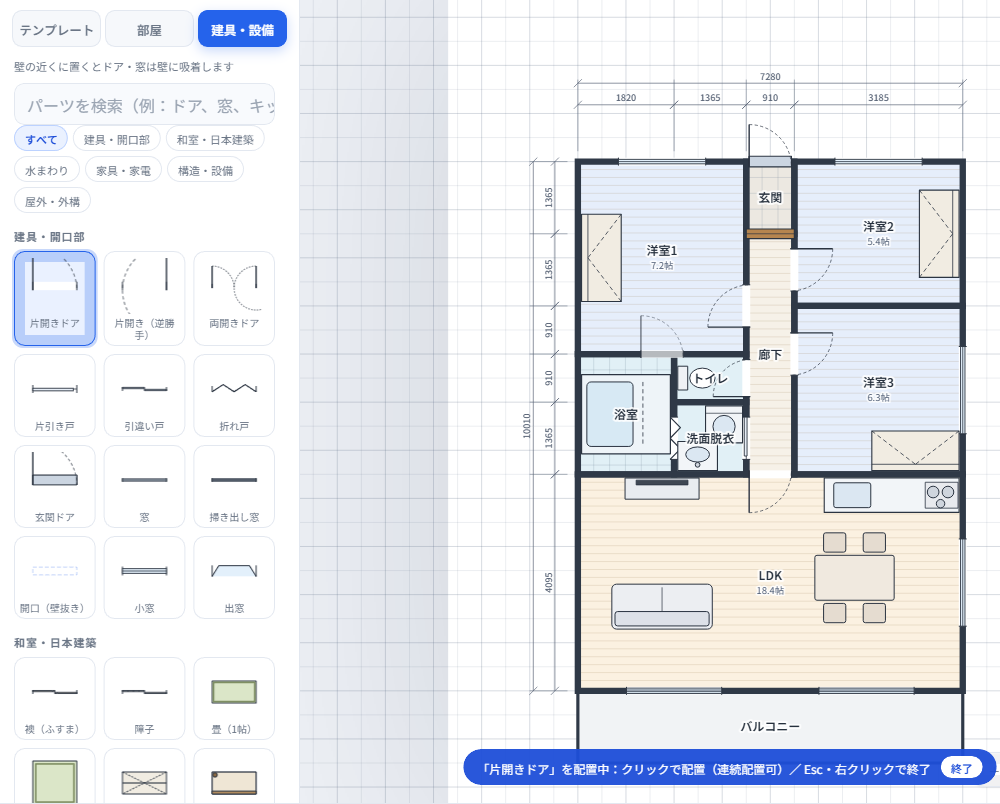Select the sofa in the LDK room
Viewport: 1000px width, 804px height.
(662, 606)
